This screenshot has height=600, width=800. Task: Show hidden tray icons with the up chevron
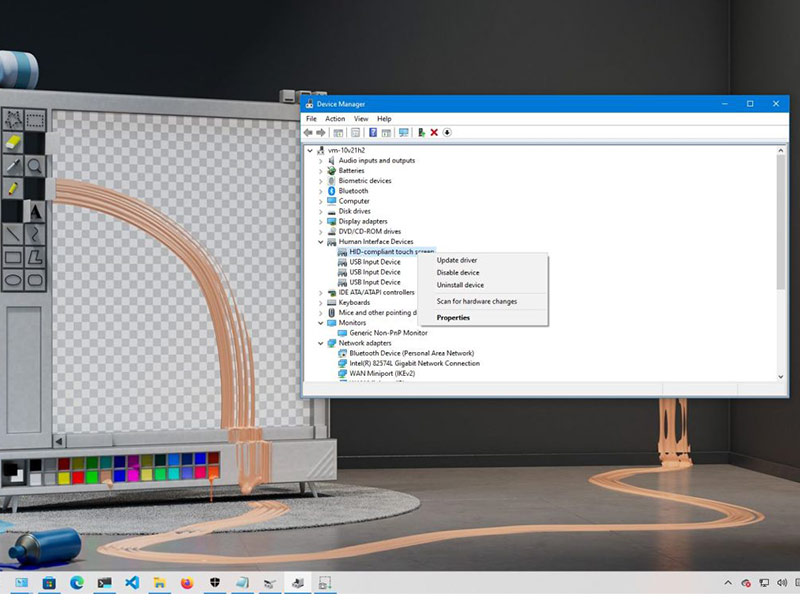coord(728,583)
